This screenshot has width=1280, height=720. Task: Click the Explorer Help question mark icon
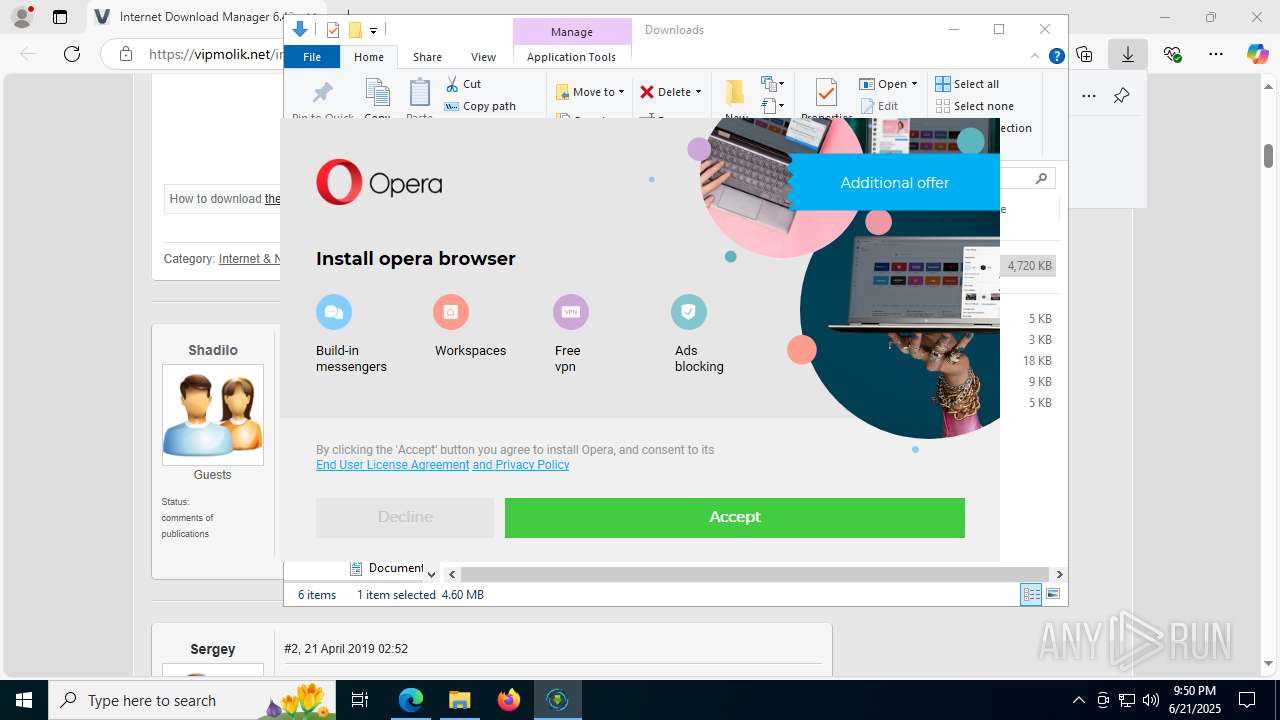pyautogui.click(x=1056, y=57)
